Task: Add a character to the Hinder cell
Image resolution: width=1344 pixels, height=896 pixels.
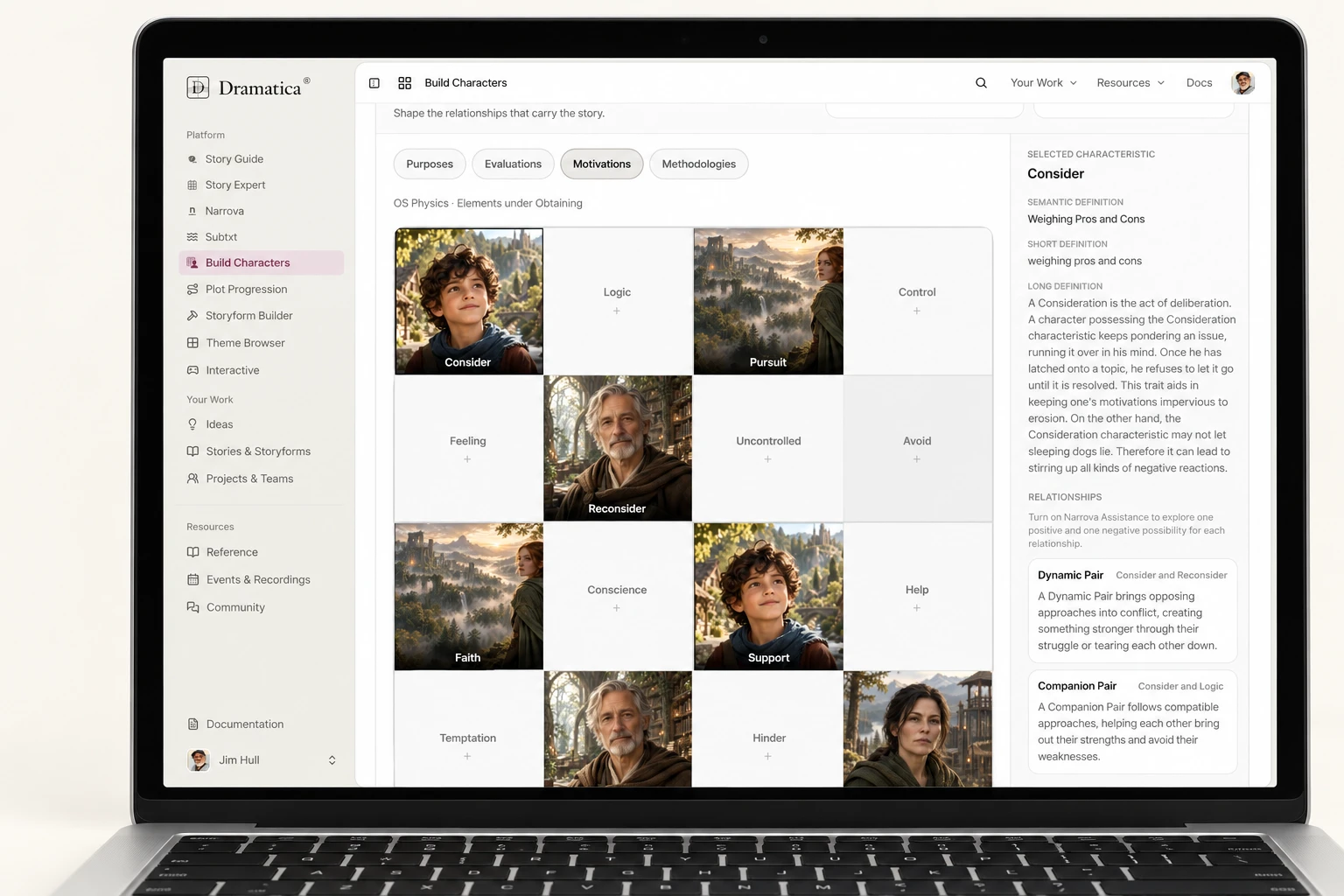Action: click(767, 756)
